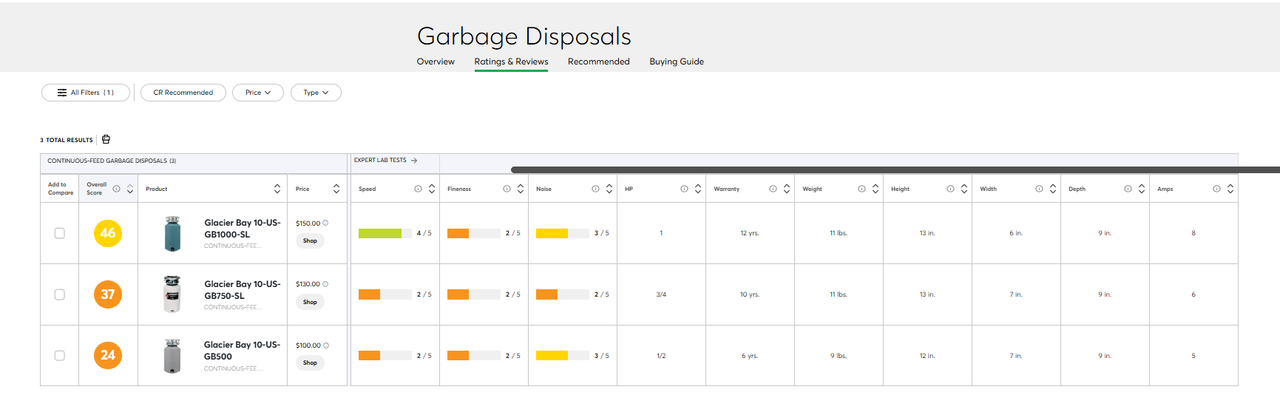The height and width of the screenshot is (407, 1280).
Task: Open Glacier Bay 10-US-GB500 product link
Action: click(x=243, y=351)
